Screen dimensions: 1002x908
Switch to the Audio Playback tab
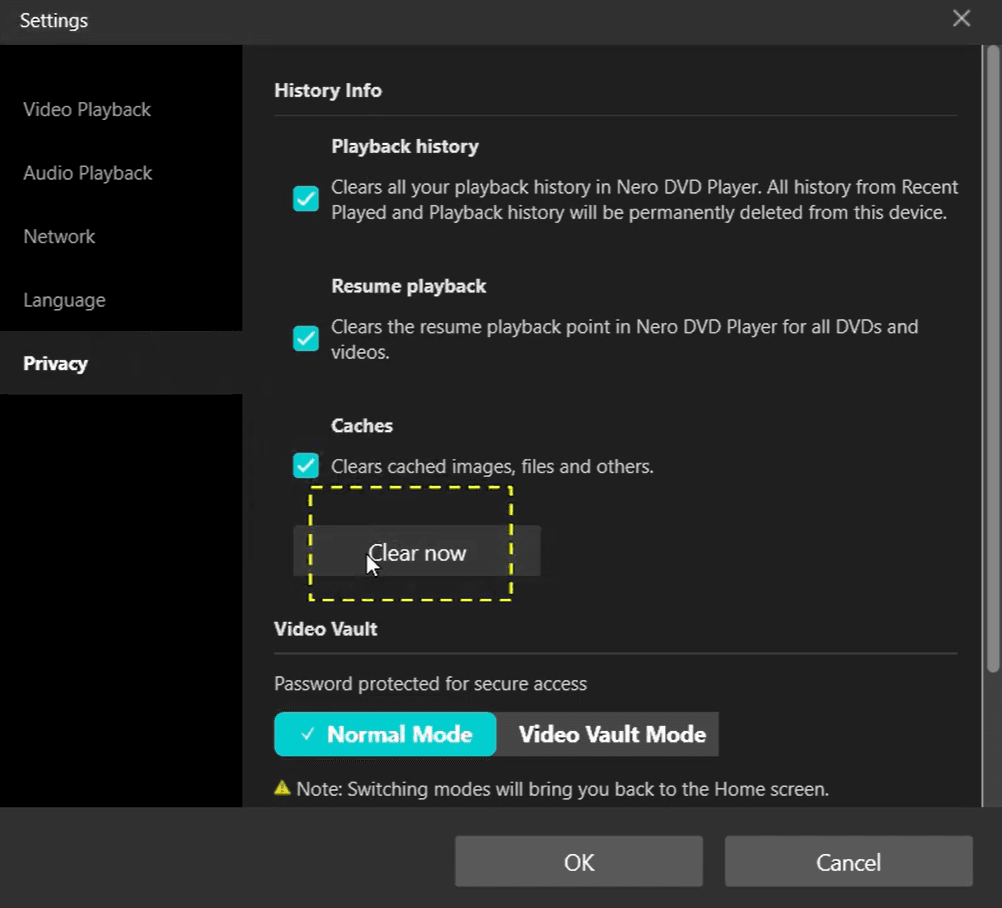88,173
